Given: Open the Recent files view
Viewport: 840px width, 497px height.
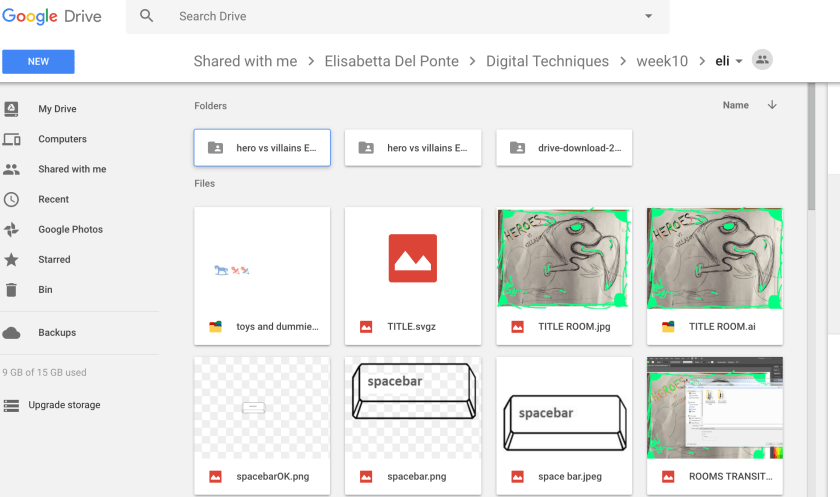Looking at the screenshot, I should (53, 199).
